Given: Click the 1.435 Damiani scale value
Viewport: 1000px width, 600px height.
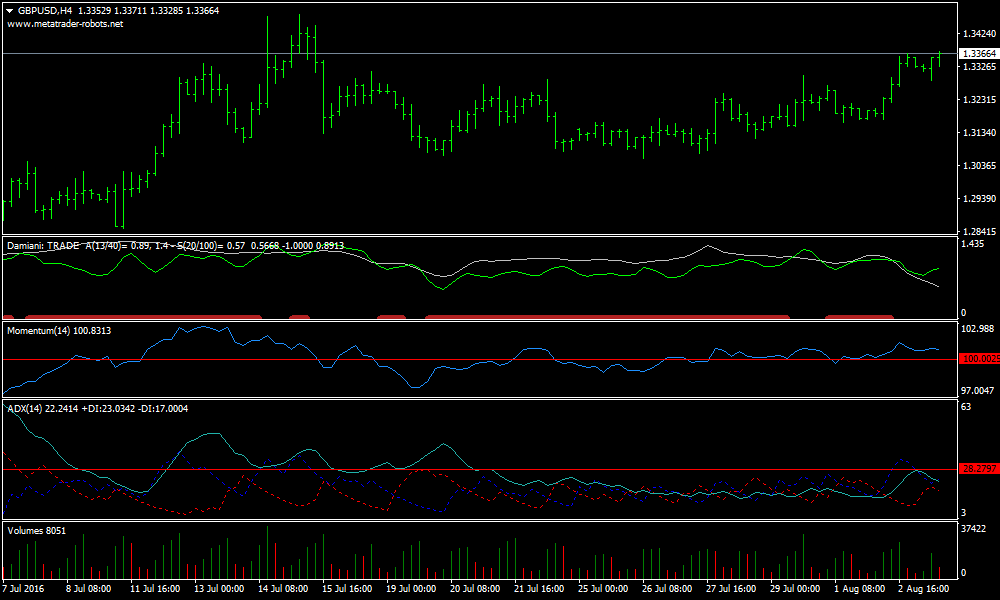Looking at the screenshot, I should (971, 244).
